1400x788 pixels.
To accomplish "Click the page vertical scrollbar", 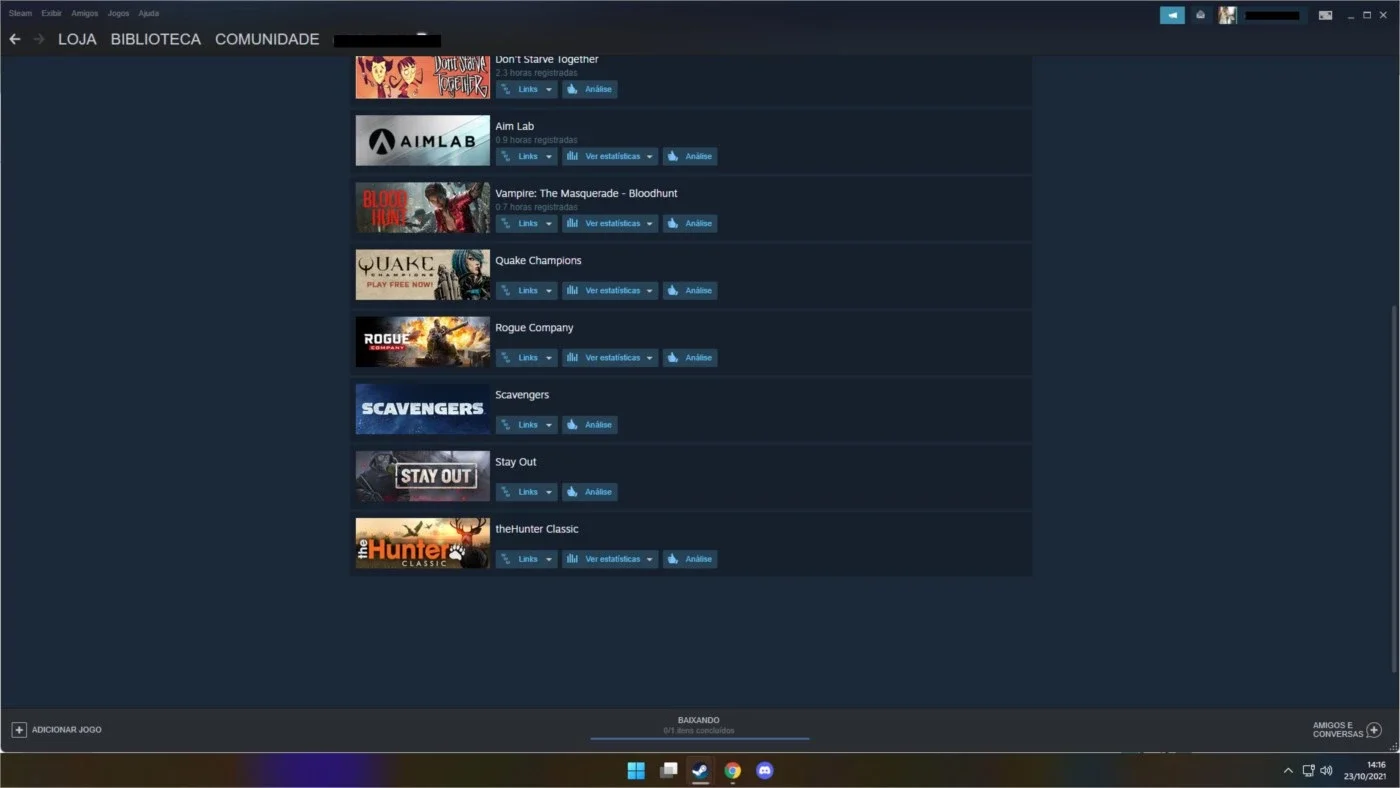I will click(1394, 488).
